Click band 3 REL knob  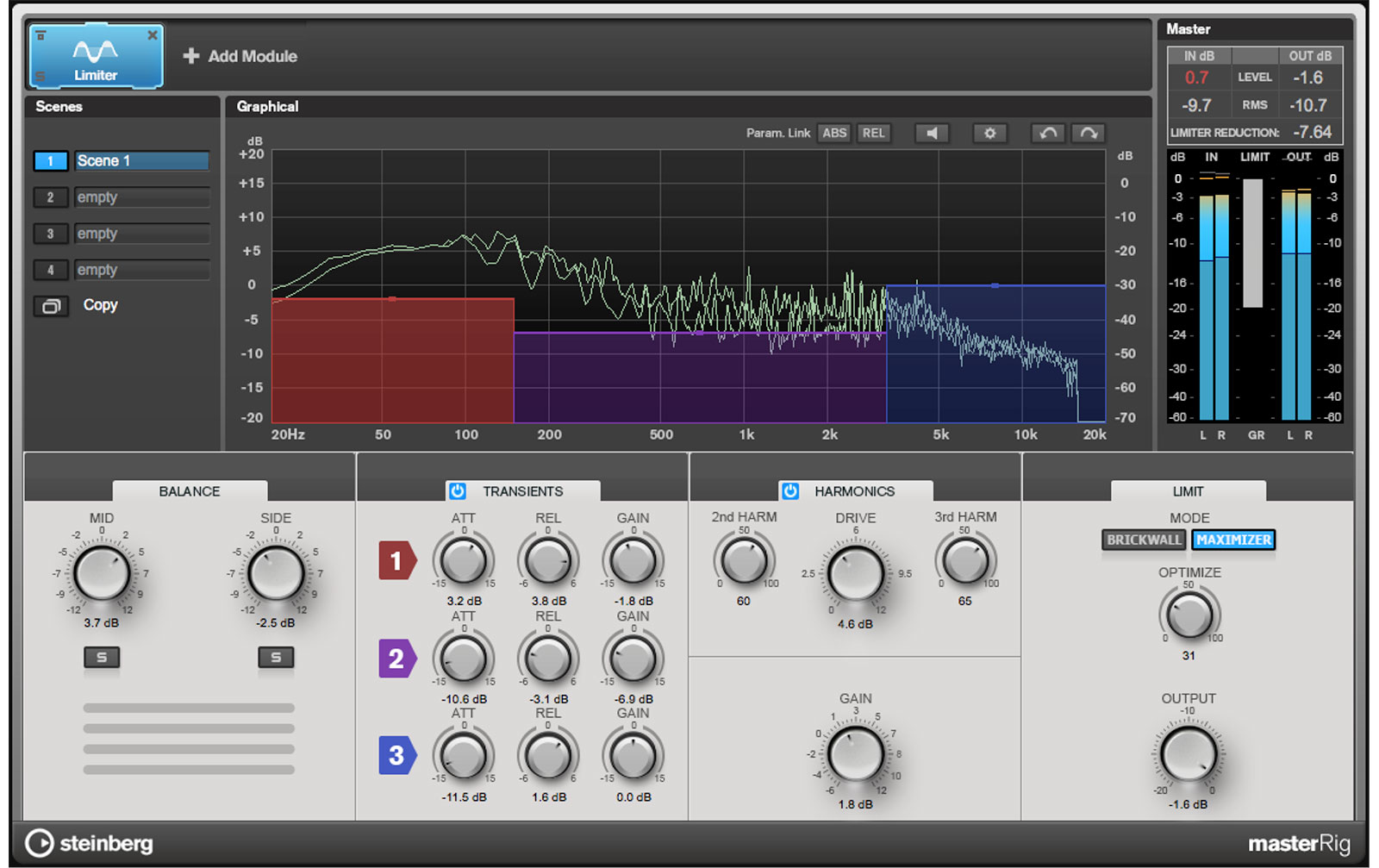point(548,757)
